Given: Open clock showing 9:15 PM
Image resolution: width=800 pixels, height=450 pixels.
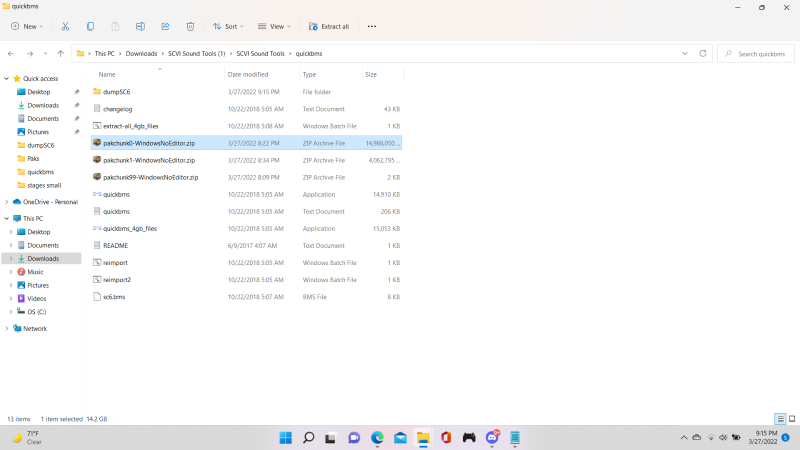Looking at the screenshot, I should coord(763,437).
